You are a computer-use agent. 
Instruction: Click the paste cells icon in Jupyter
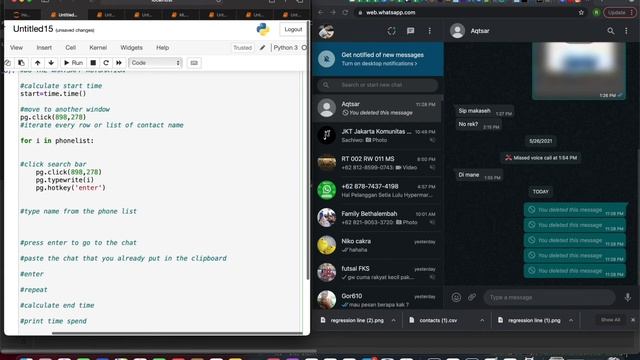pyautogui.click(x=21, y=63)
